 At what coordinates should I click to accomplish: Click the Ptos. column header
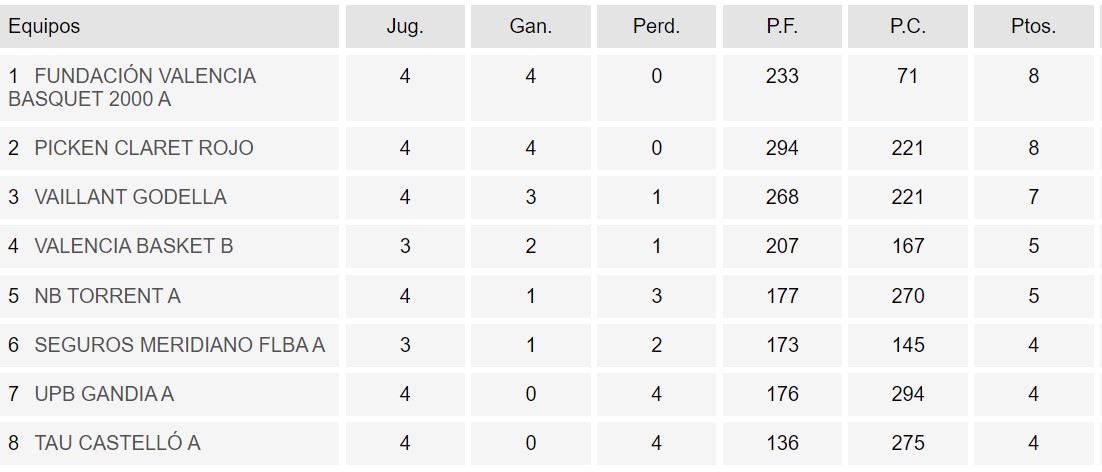point(1033,27)
